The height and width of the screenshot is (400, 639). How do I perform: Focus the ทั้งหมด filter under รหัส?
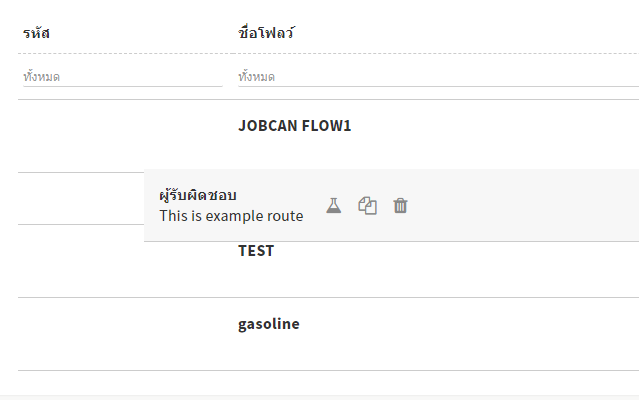121,76
